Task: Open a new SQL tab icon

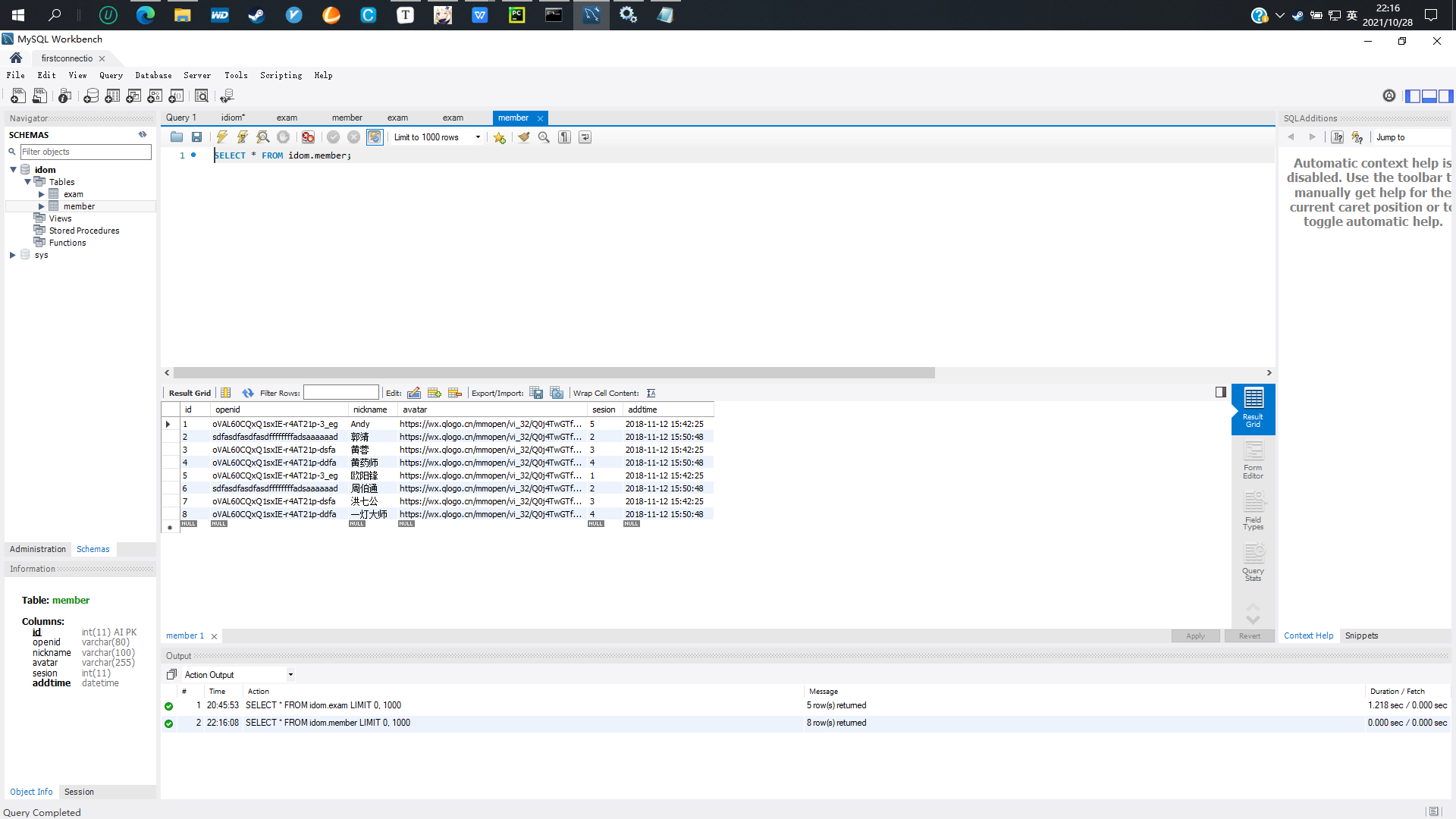Action: tap(18, 96)
